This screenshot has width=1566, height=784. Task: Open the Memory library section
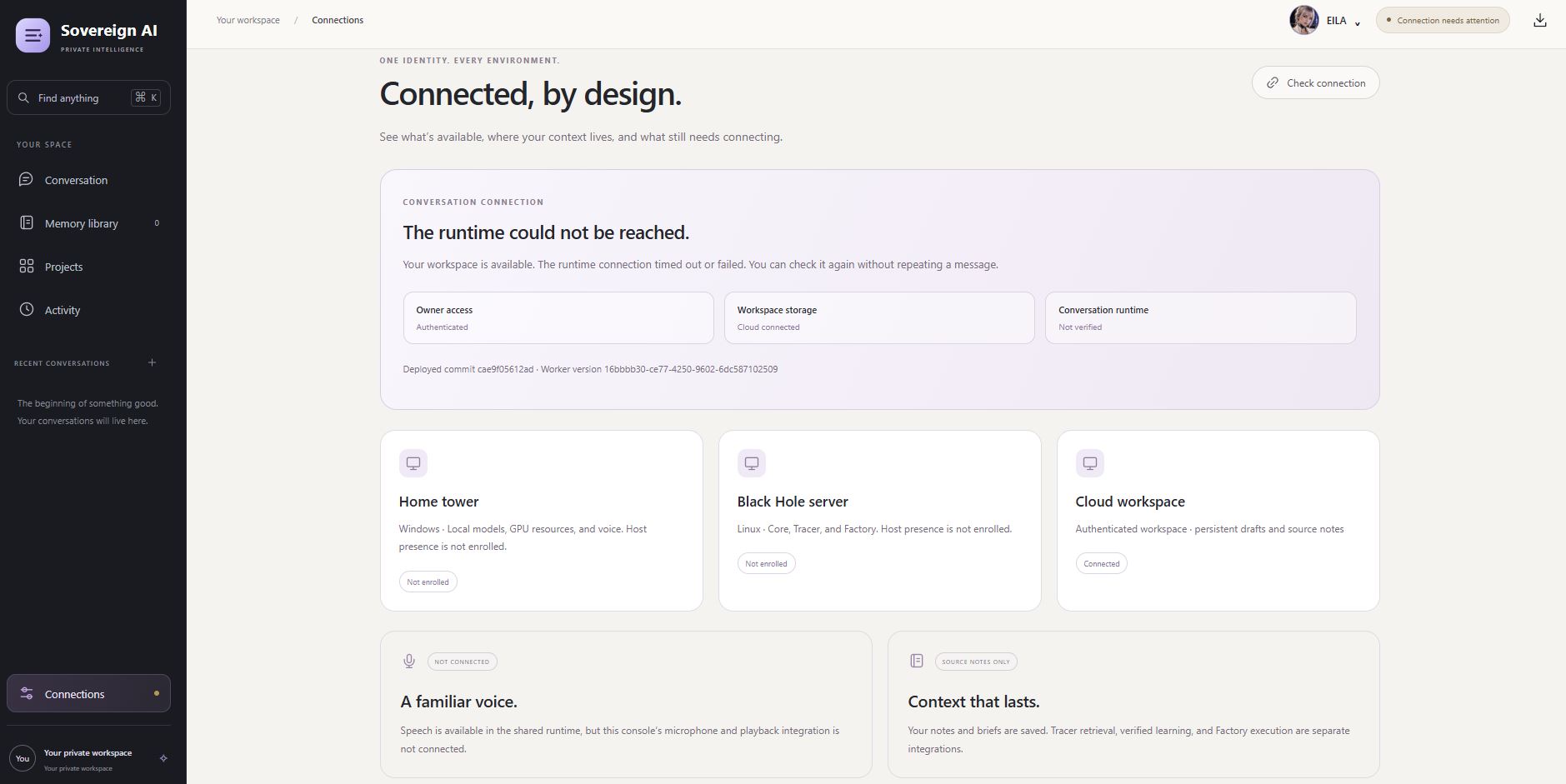pyautogui.click(x=88, y=223)
